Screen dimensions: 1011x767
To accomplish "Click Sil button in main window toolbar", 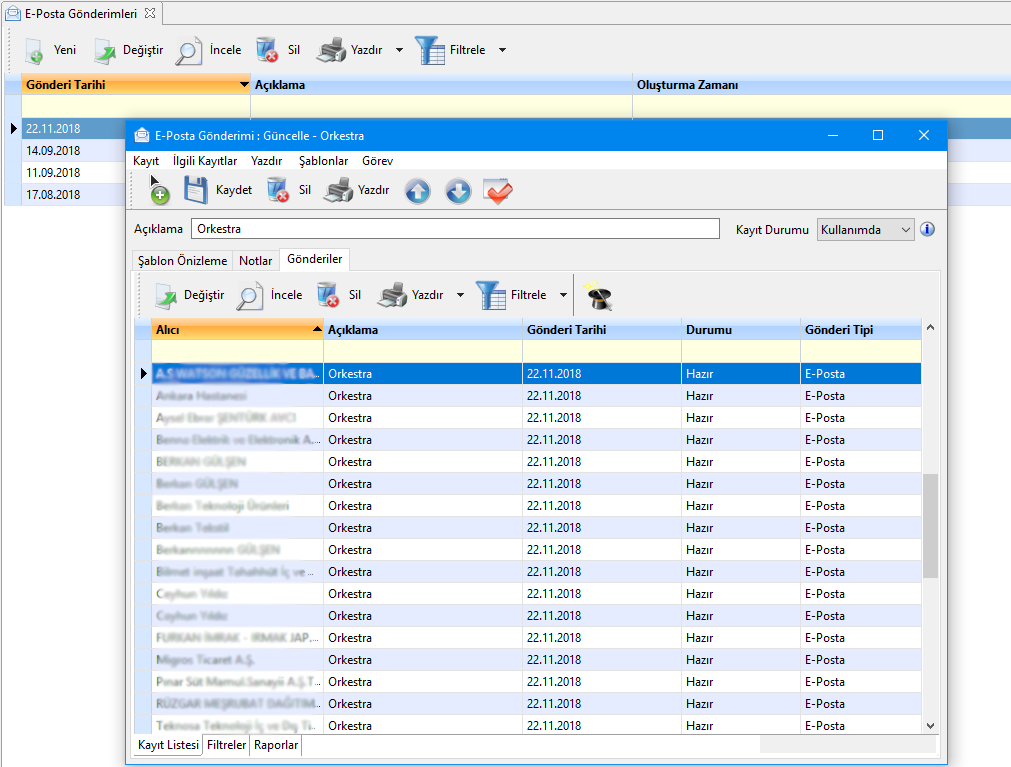I will (278, 50).
